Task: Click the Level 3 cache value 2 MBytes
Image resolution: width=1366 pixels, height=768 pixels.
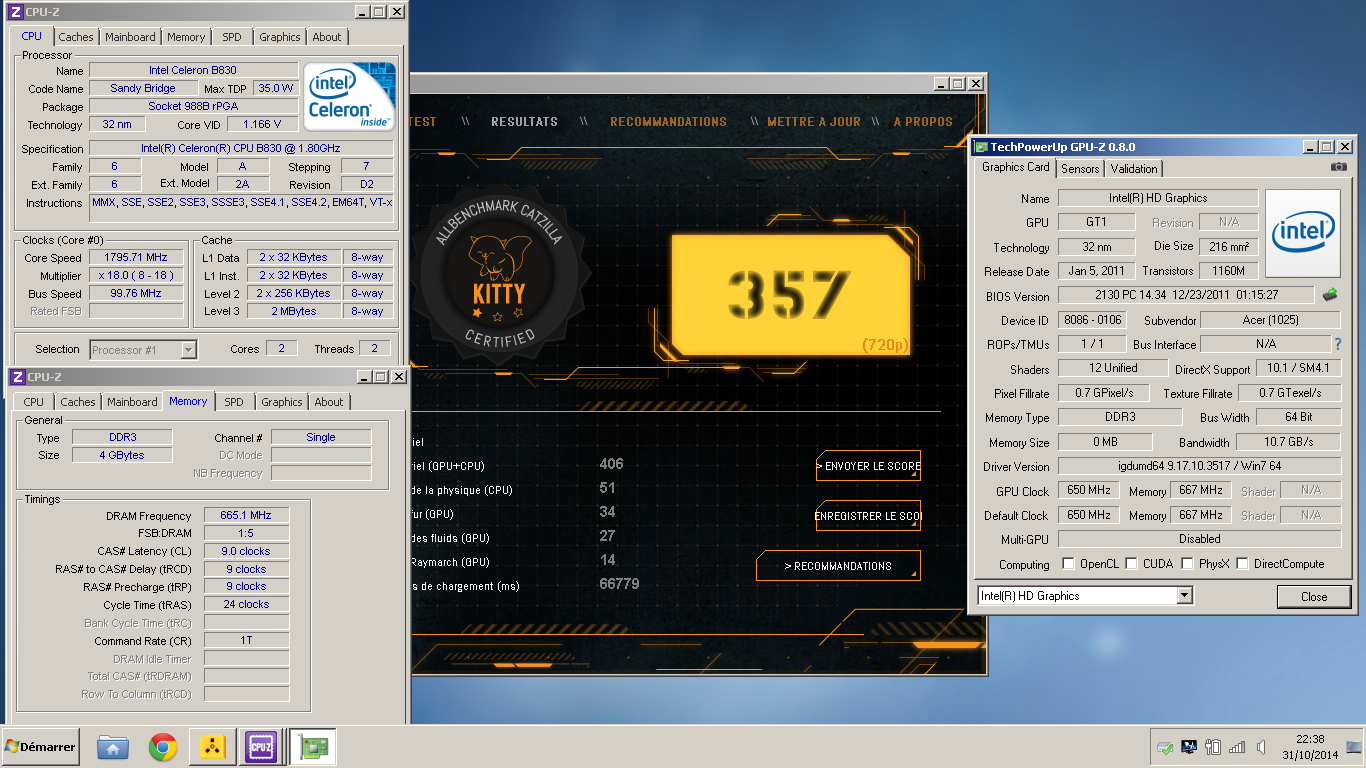Action: tap(293, 311)
